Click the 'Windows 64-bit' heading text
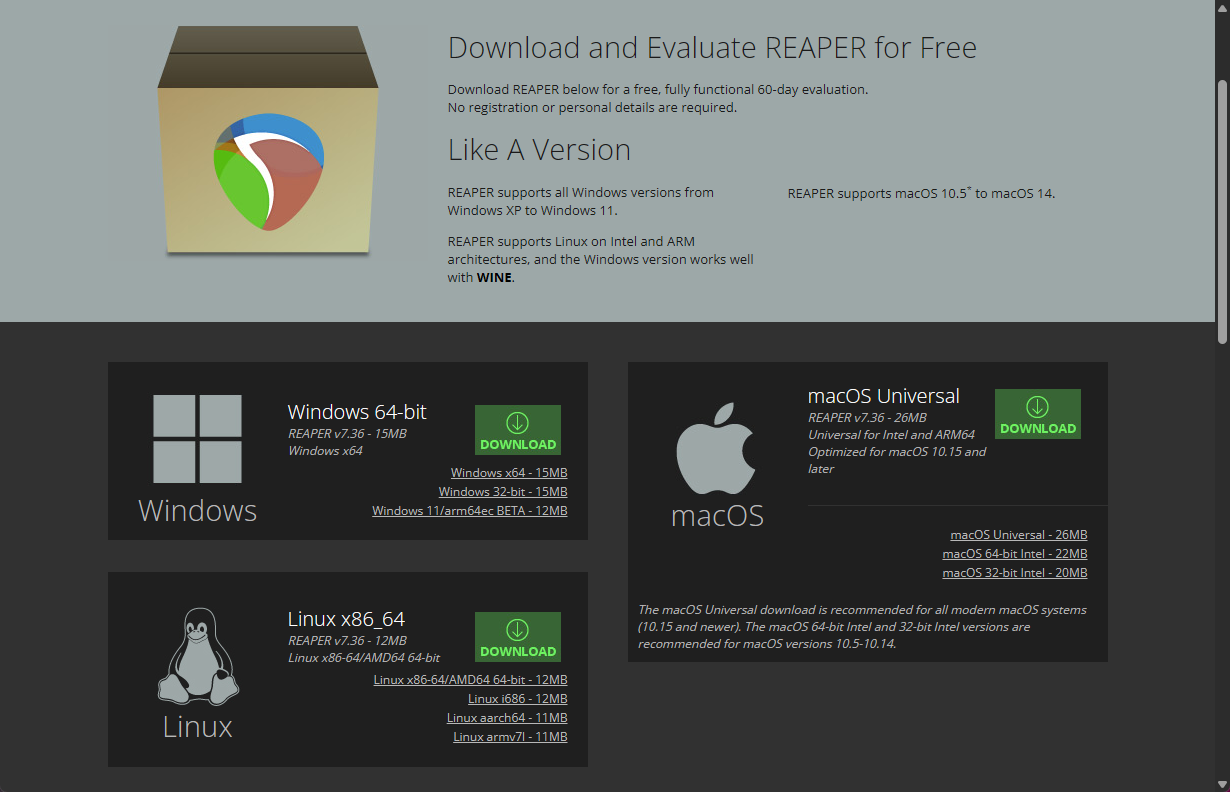The width and height of the screenshot is (1230, 792). click(357, 412)
